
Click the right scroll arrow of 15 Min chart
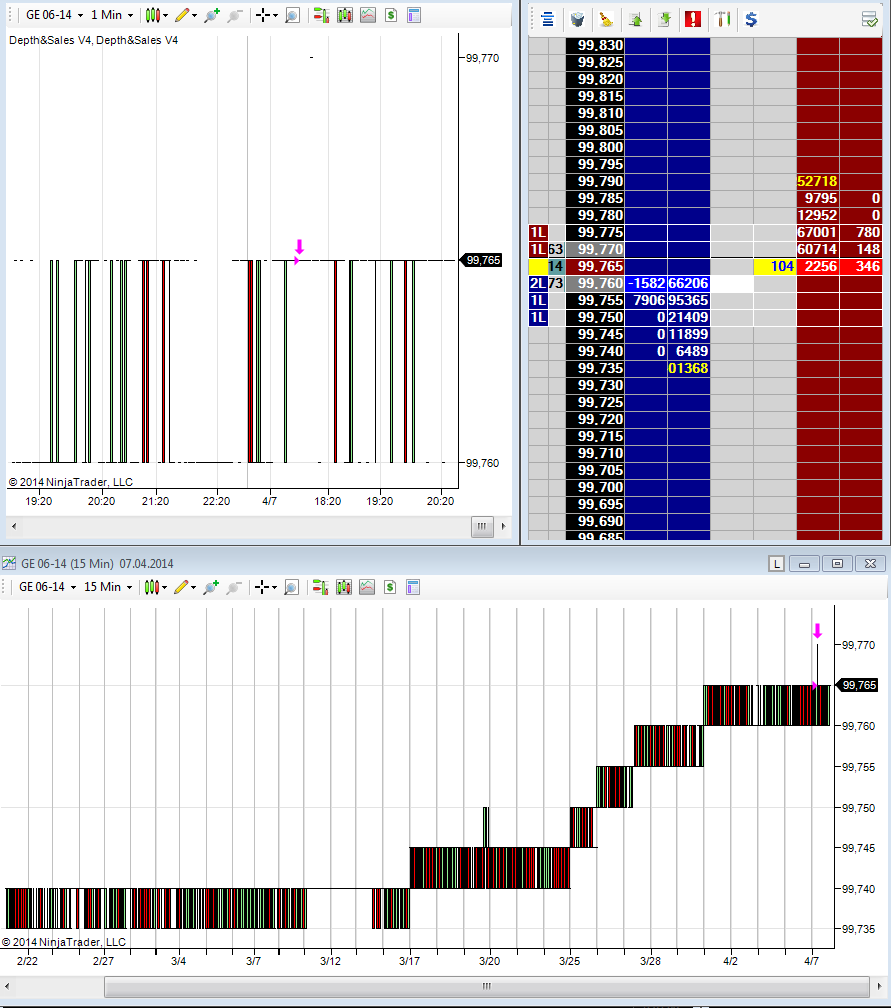tap(879, 986)
